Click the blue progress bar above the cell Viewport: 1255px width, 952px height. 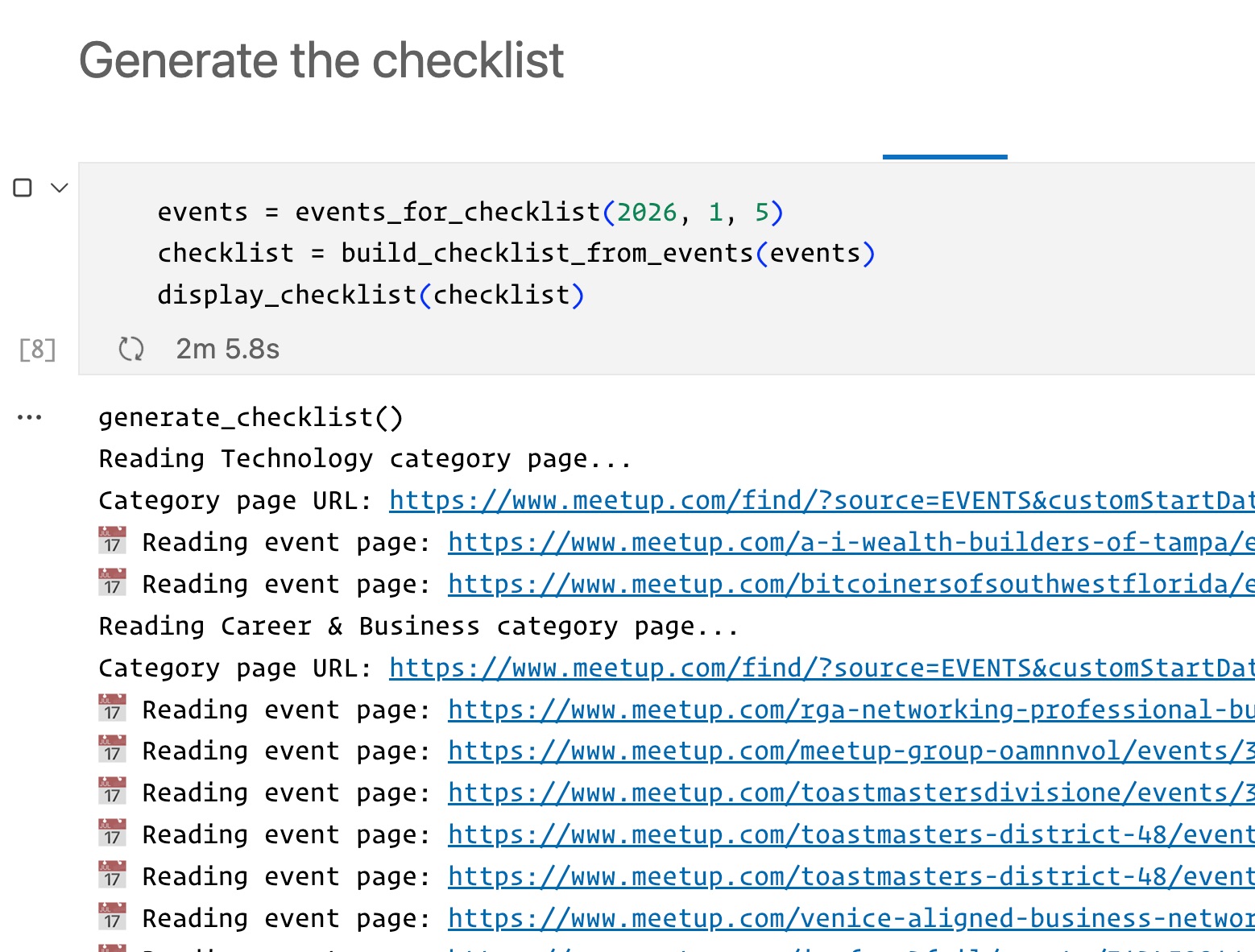click(x=944, y=156)
